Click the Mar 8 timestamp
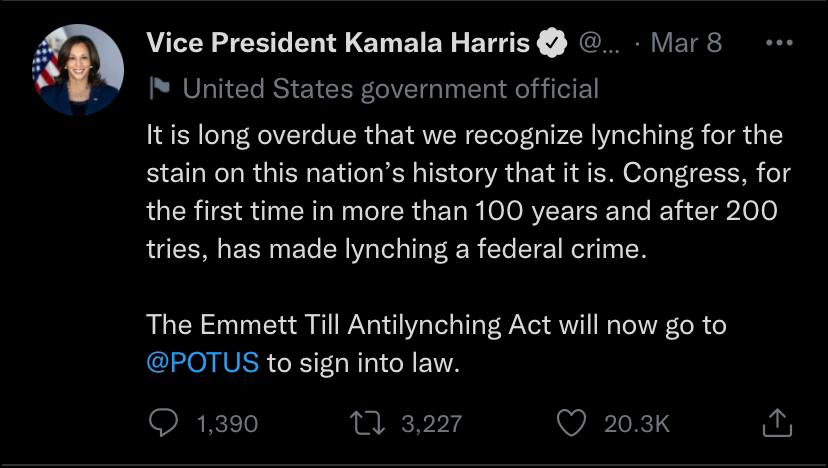This screenshot has height=468, width=828. tap(685, 43)
